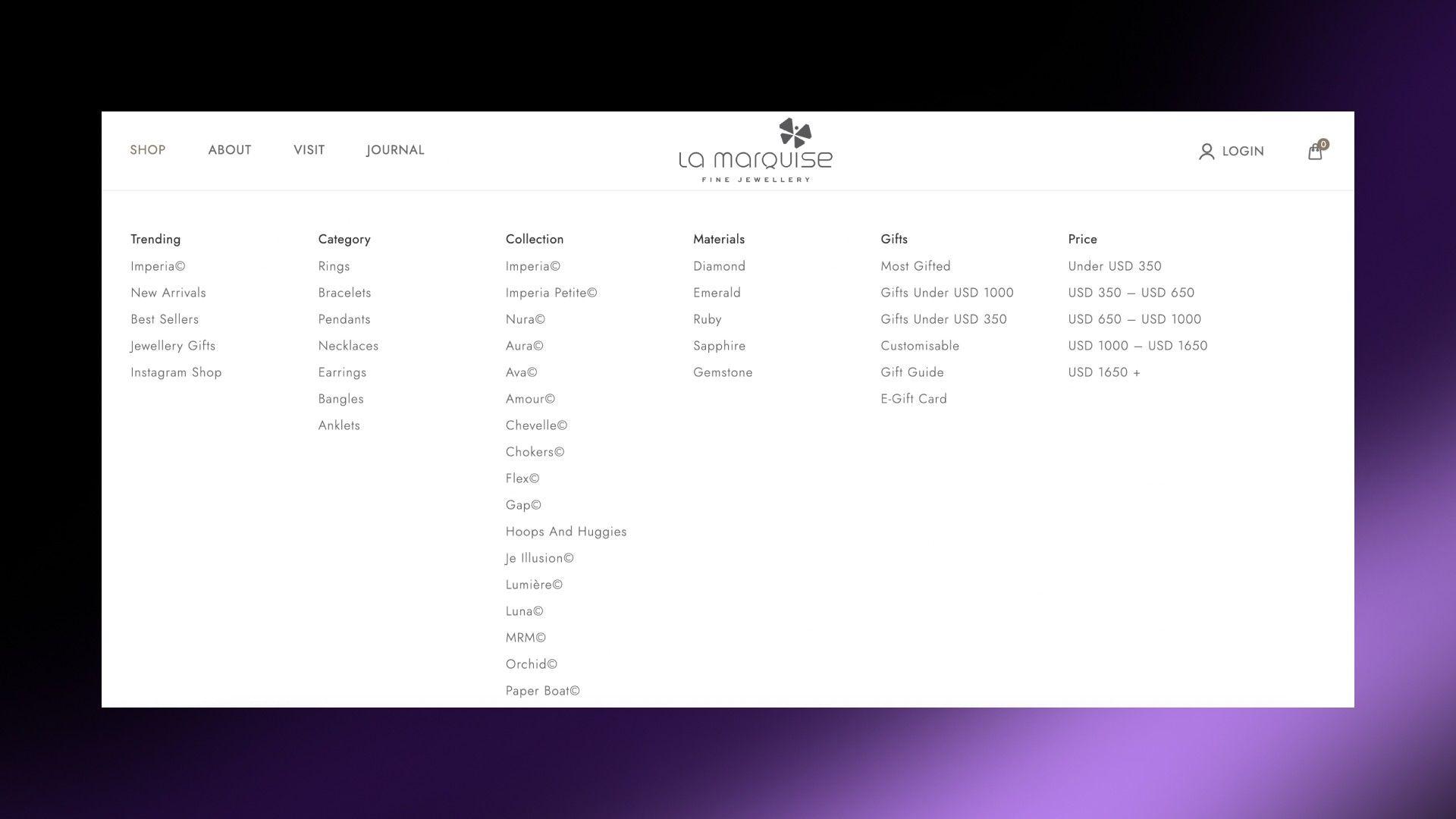Open Imperia© in Collection column

click(x=533, y=266)
